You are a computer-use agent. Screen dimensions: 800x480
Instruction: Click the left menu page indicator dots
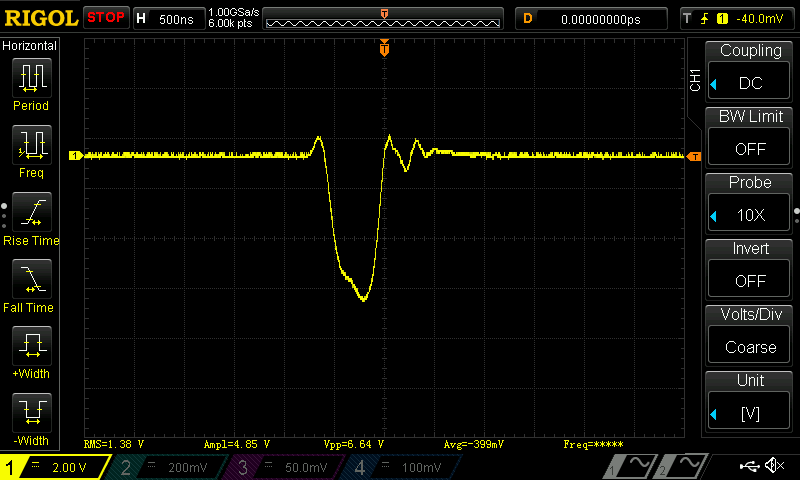click(4, 216)
